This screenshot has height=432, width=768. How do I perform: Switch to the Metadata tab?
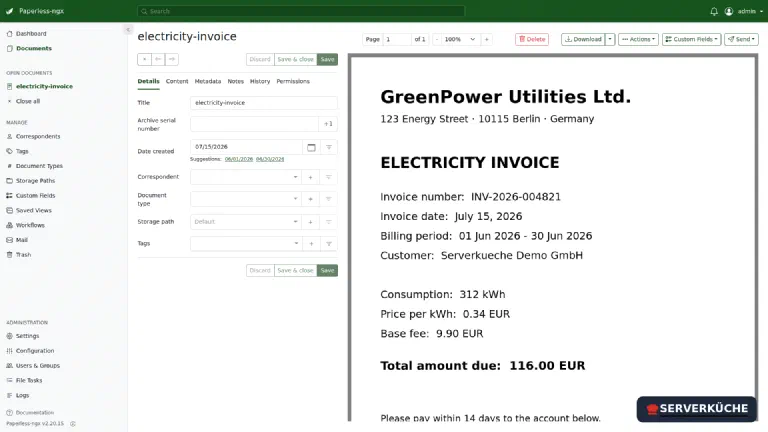(x=208, y=81)
